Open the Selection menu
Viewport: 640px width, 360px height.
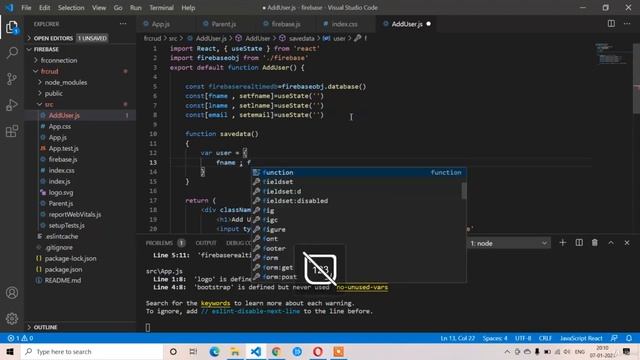(71, 8)
